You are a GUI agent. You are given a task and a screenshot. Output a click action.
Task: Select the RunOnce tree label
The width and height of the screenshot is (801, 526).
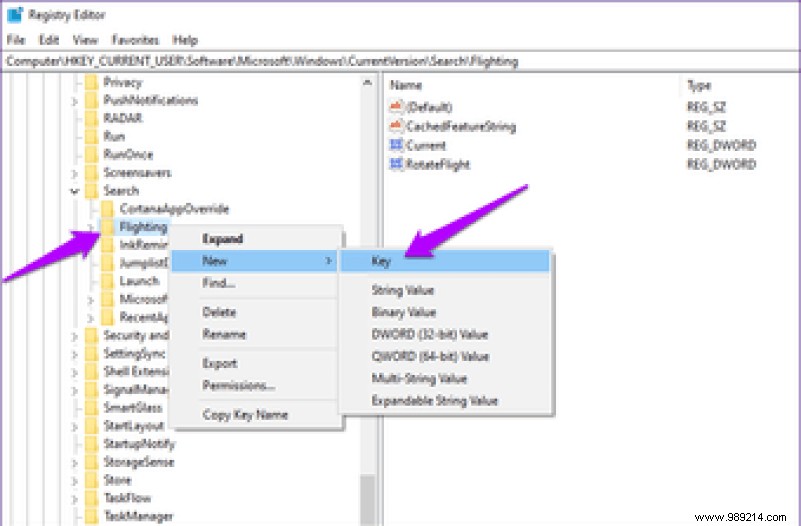click(128, 155)
